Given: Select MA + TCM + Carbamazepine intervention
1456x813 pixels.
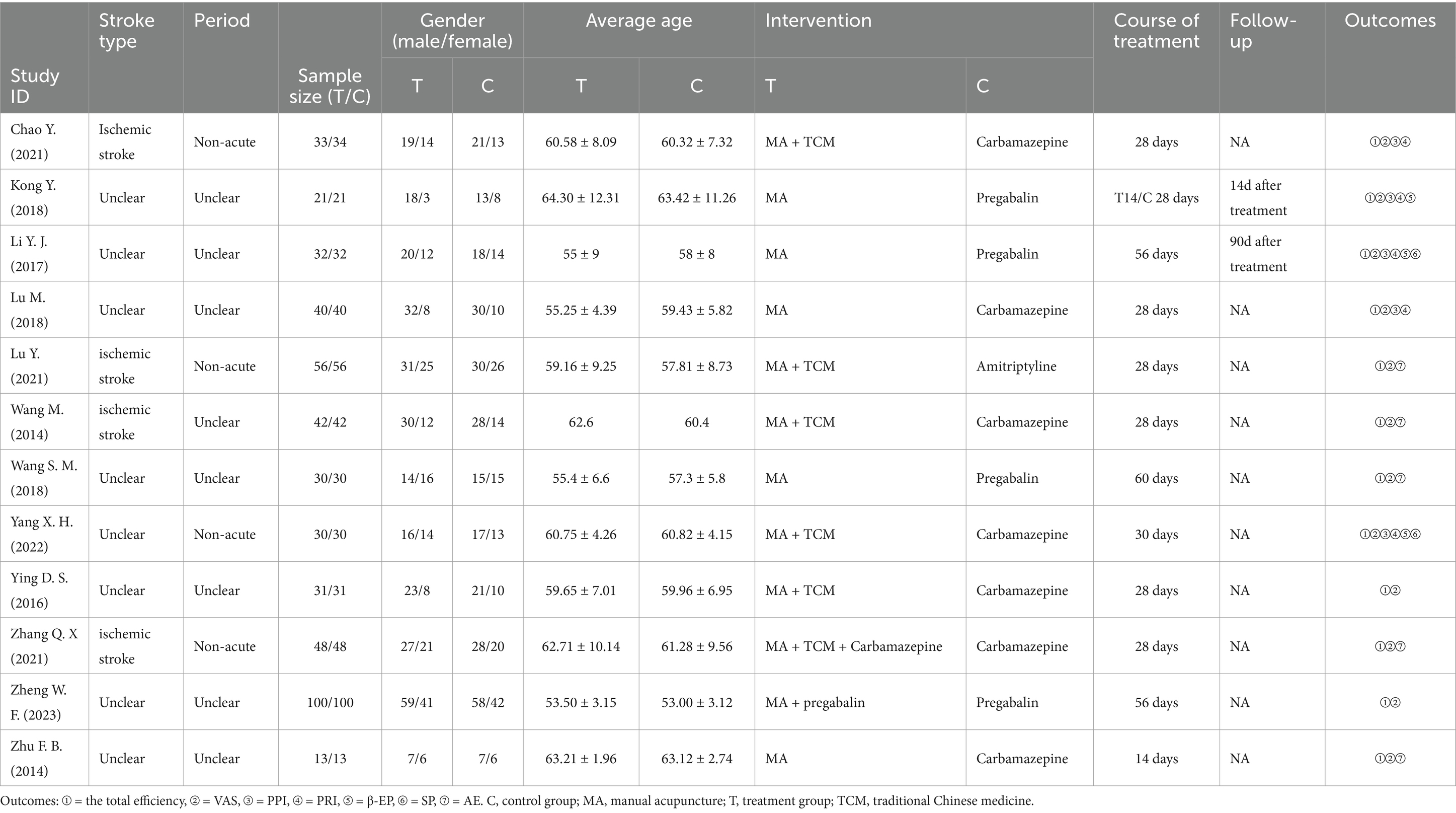Looking at the screenshot, I should 853,646.
